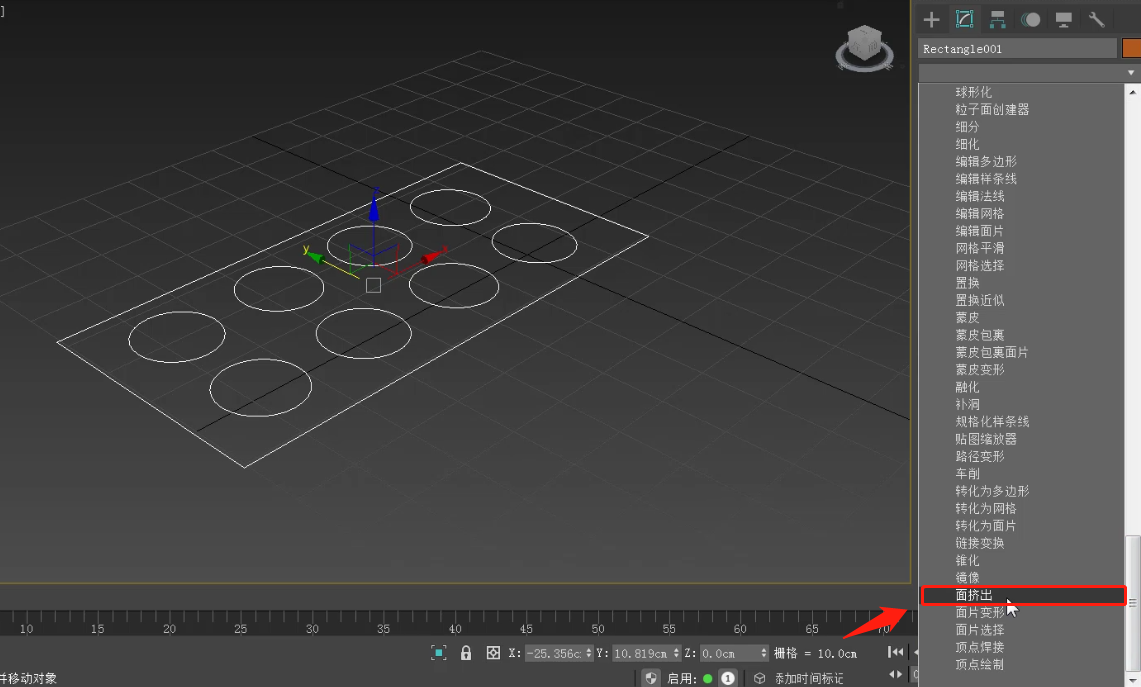
Task: Click the X coordinate spinner arrows
Action: 589,653
